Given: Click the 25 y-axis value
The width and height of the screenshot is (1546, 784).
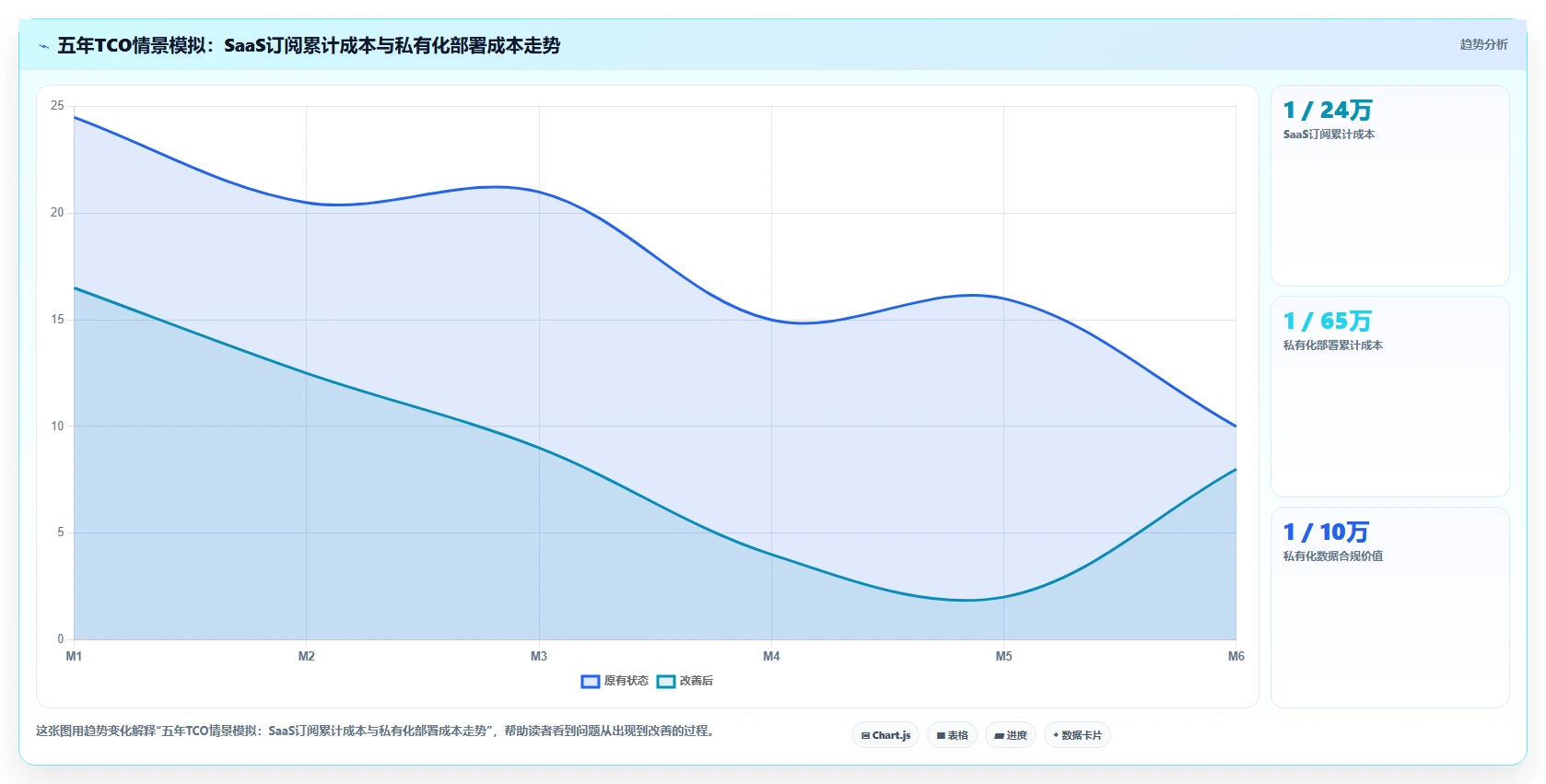Looking at the screenshot, I should point(57,106).
